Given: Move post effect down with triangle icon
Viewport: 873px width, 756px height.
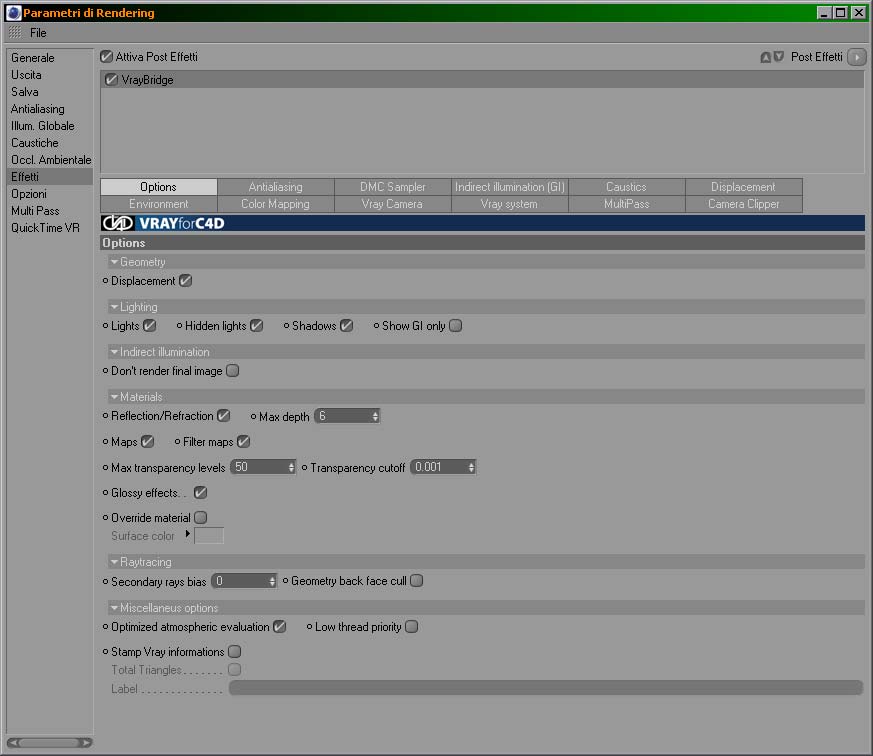Looking at the screenshot, I should [779, 56].
